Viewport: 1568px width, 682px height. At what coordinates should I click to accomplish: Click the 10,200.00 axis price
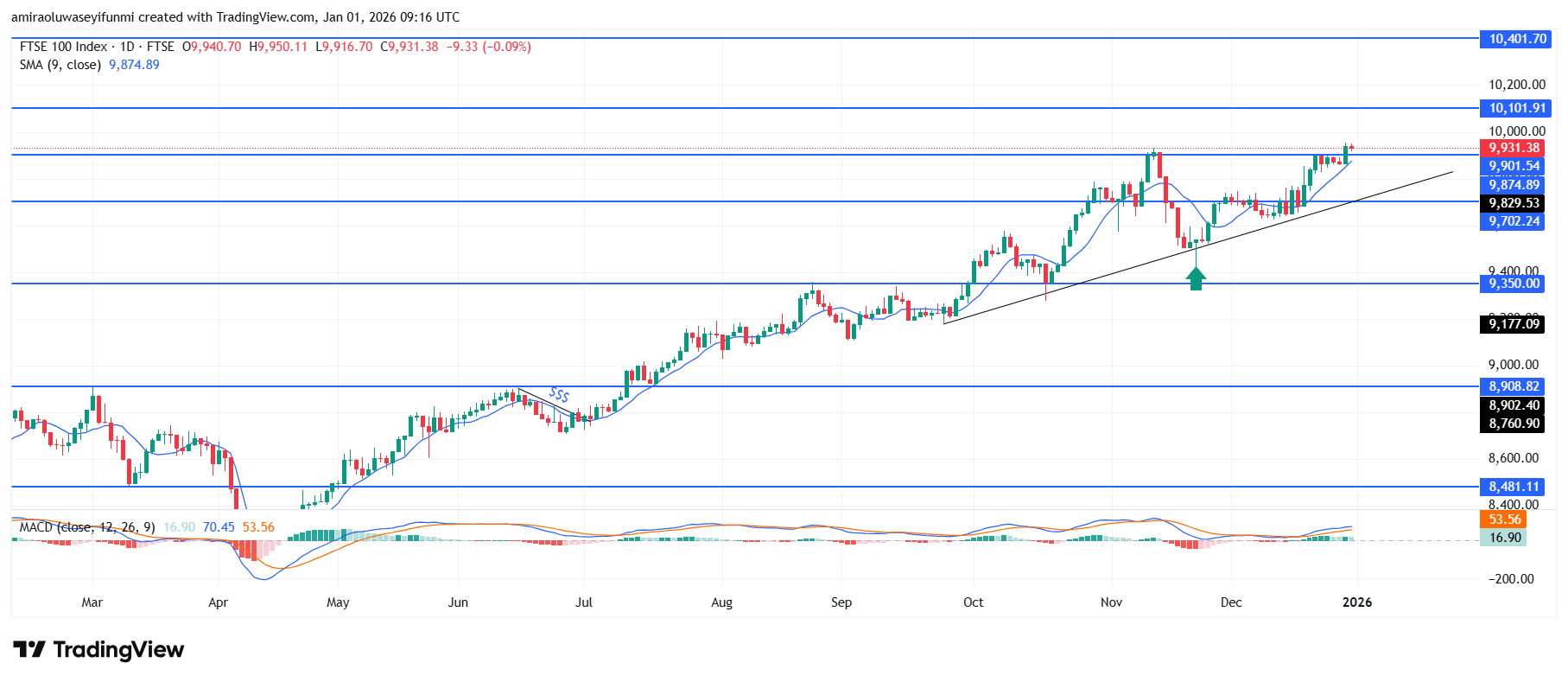coord(1517,85)
